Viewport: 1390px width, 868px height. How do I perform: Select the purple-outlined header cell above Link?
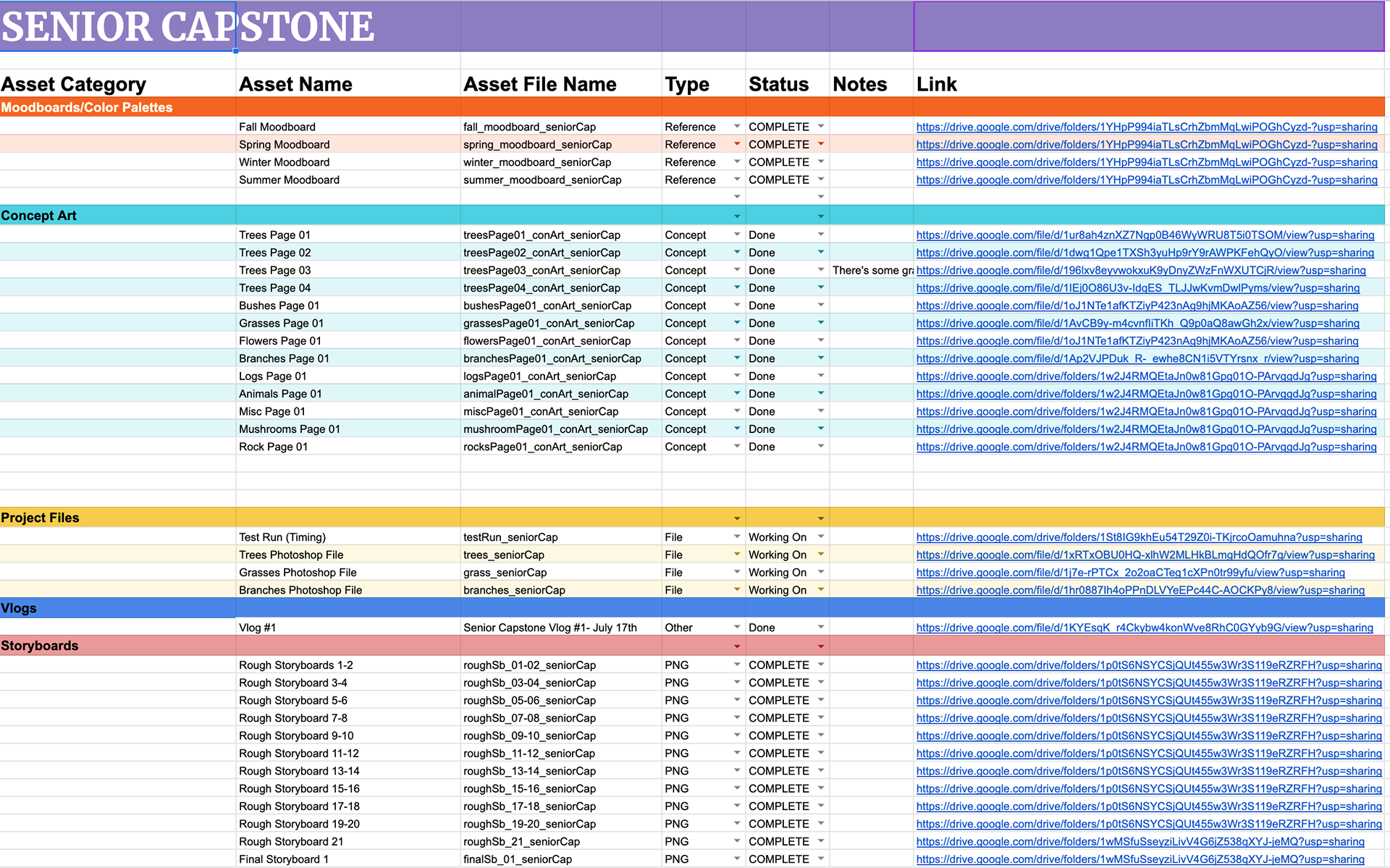pos(1149,26)
